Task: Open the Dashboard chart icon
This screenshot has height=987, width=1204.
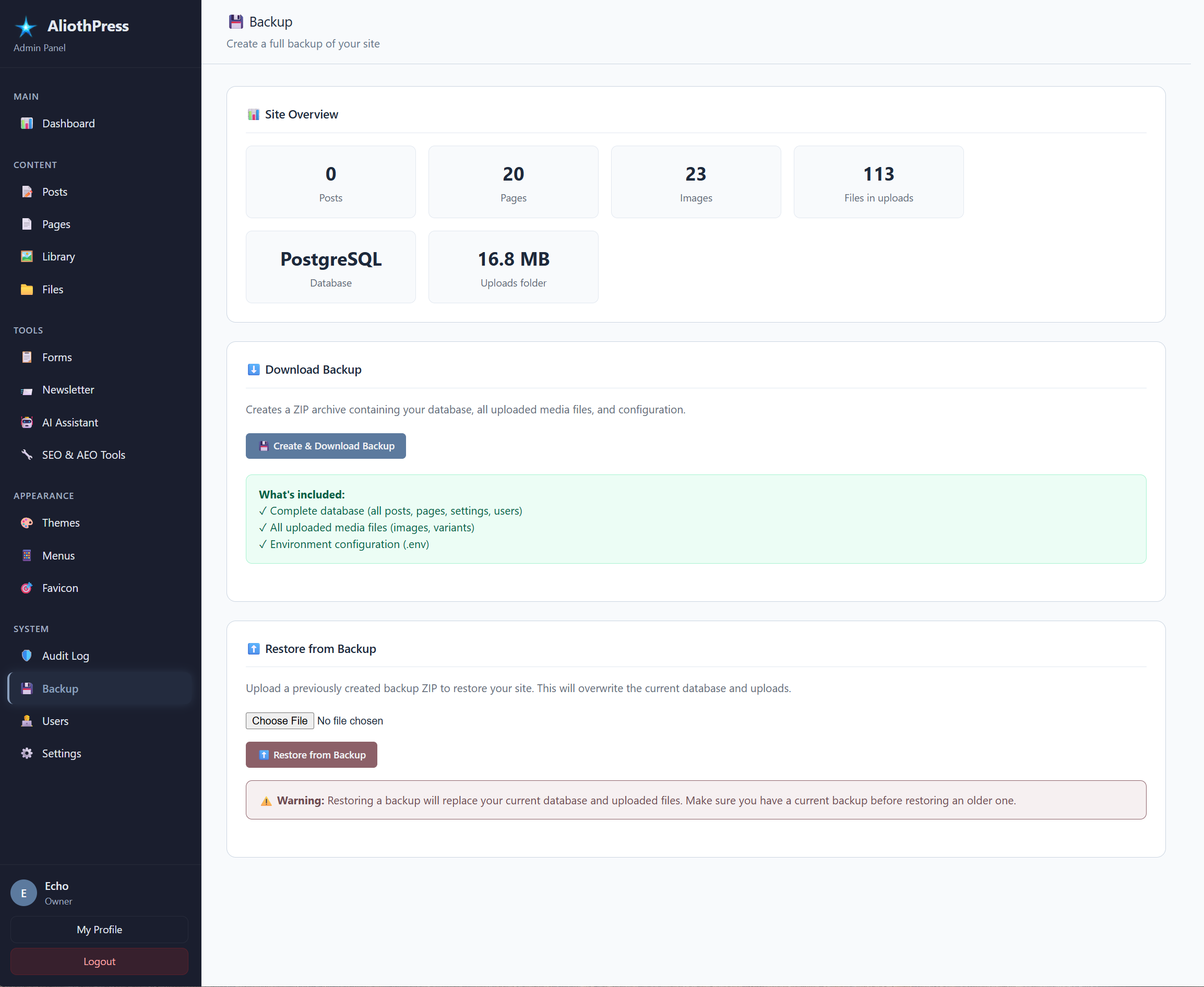Action: click(27, 123)
